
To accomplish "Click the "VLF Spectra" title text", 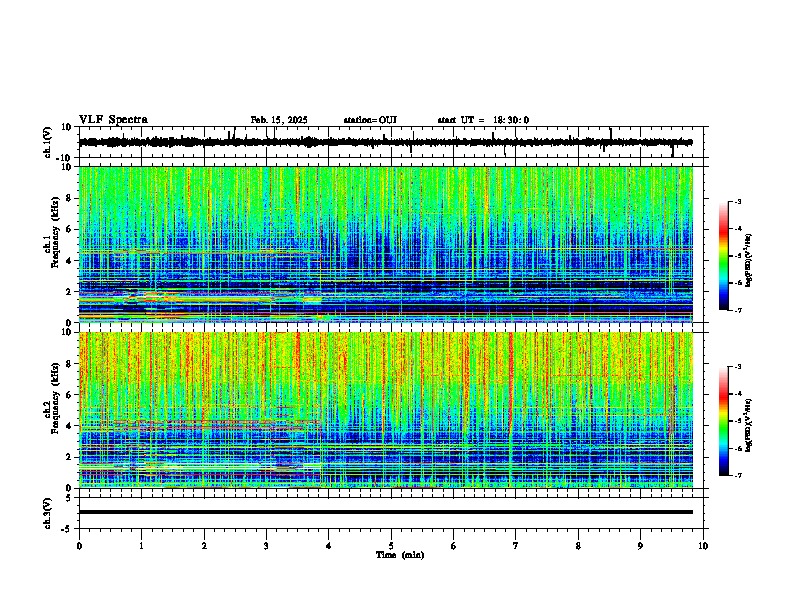I will tap(113, 120).
